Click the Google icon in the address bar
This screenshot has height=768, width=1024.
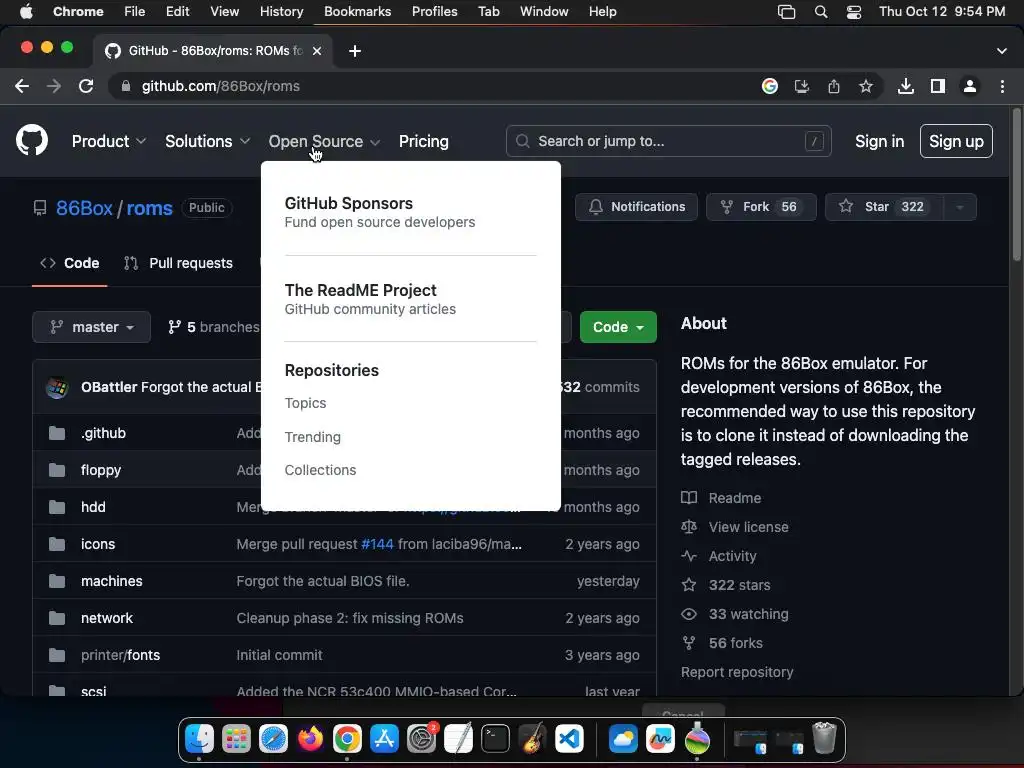point(770,86)
